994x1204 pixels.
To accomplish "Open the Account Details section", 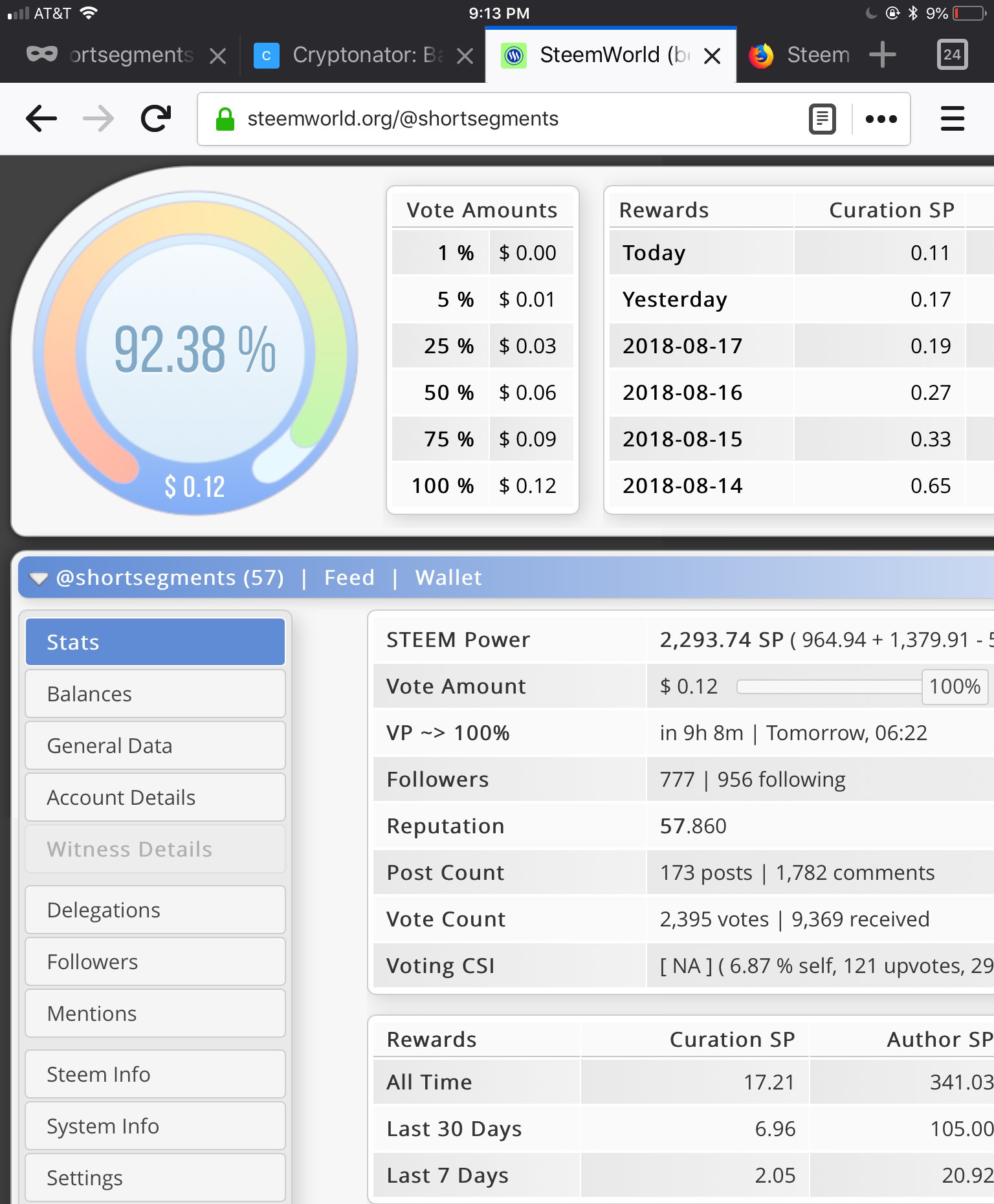I will (155, 797).
